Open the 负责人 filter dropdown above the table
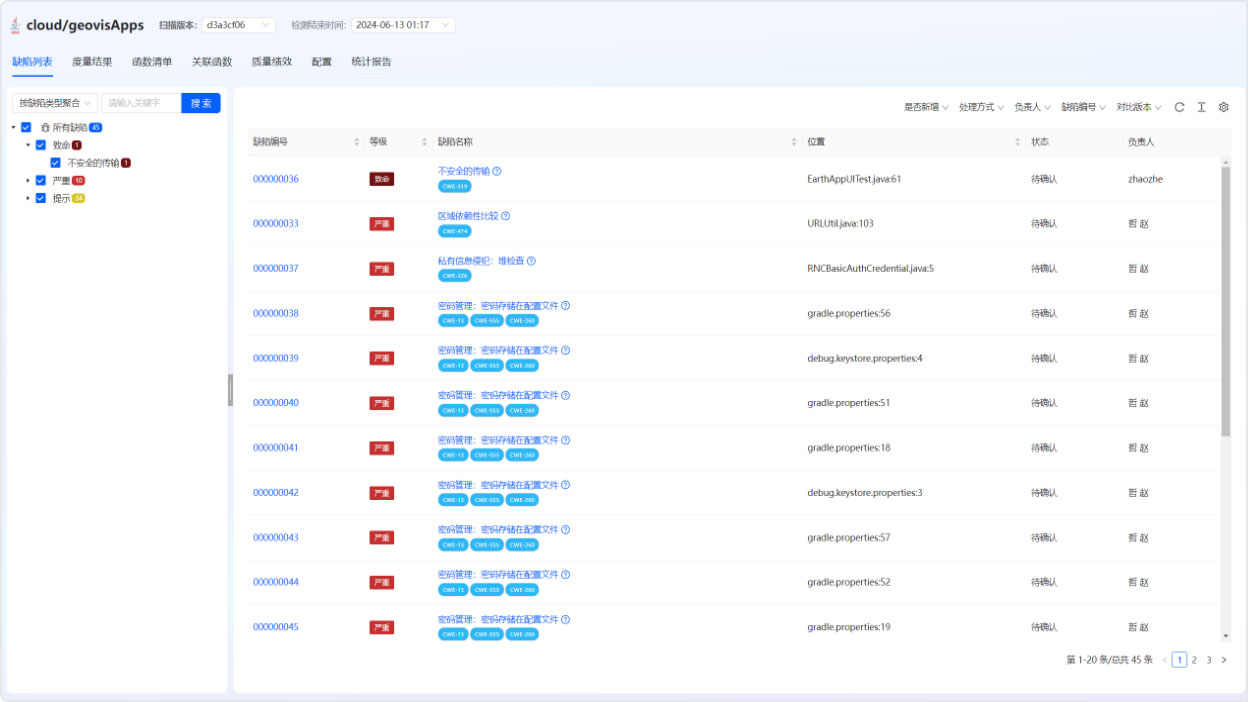The image size is (1248, 702). (x=1033, y=107)
